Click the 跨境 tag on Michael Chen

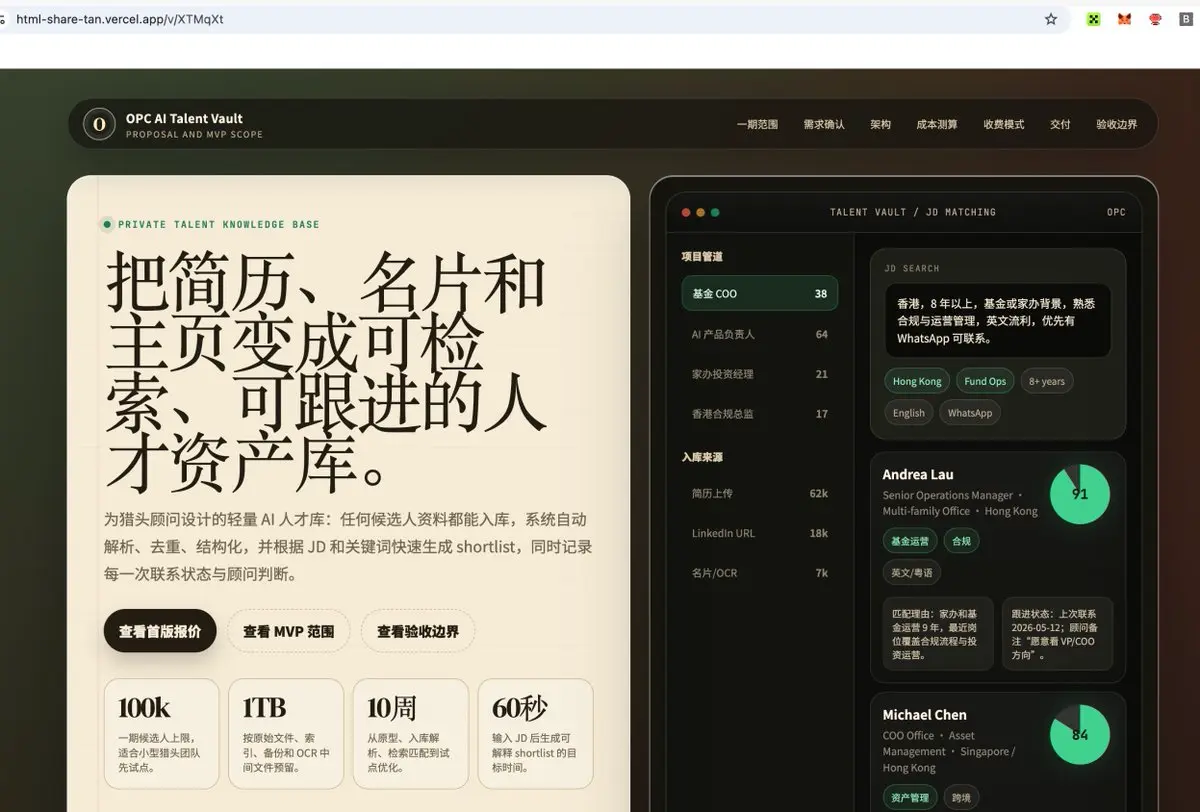(x=962, y=798)
